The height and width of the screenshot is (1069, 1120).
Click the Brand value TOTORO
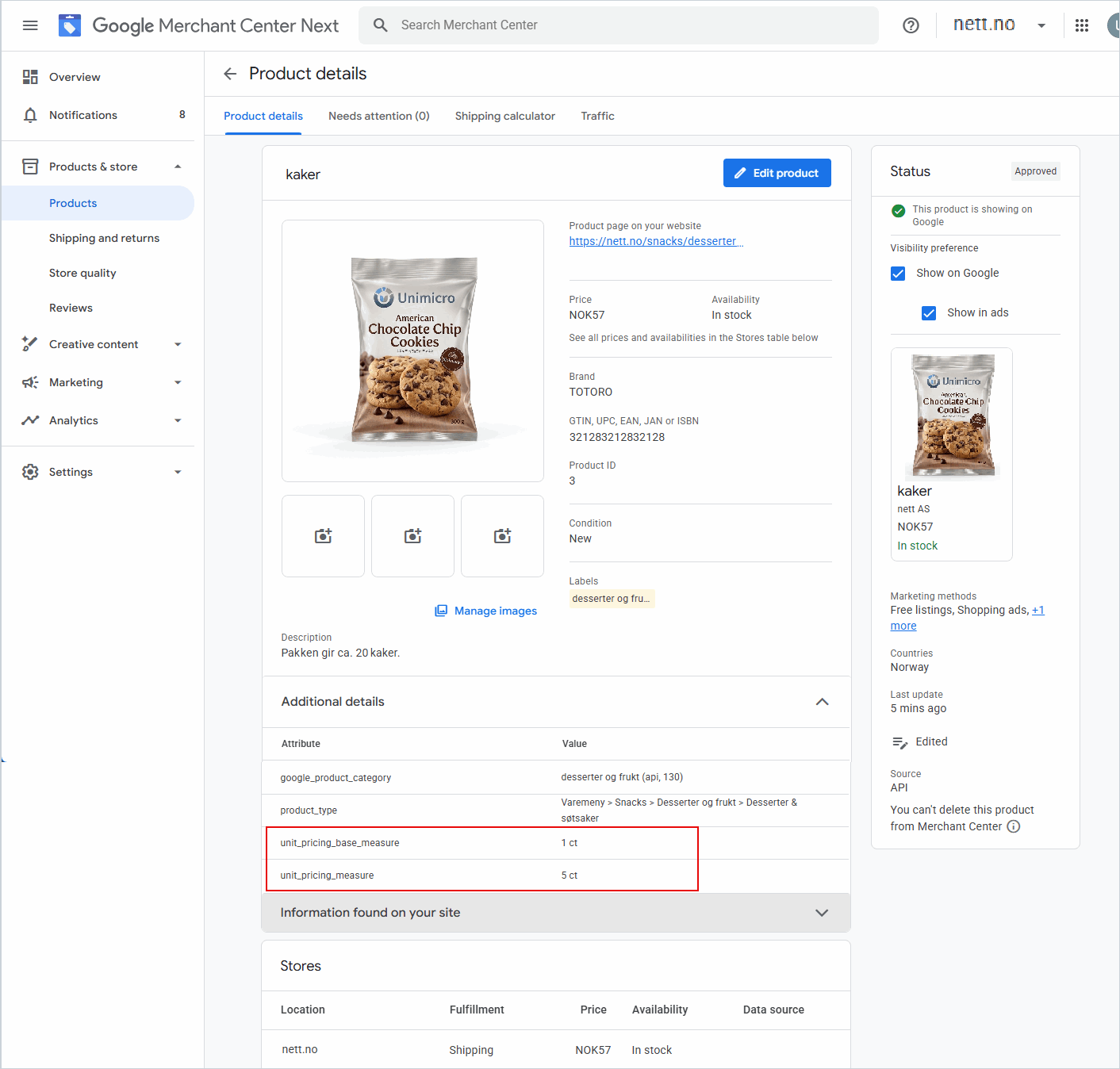591,392
